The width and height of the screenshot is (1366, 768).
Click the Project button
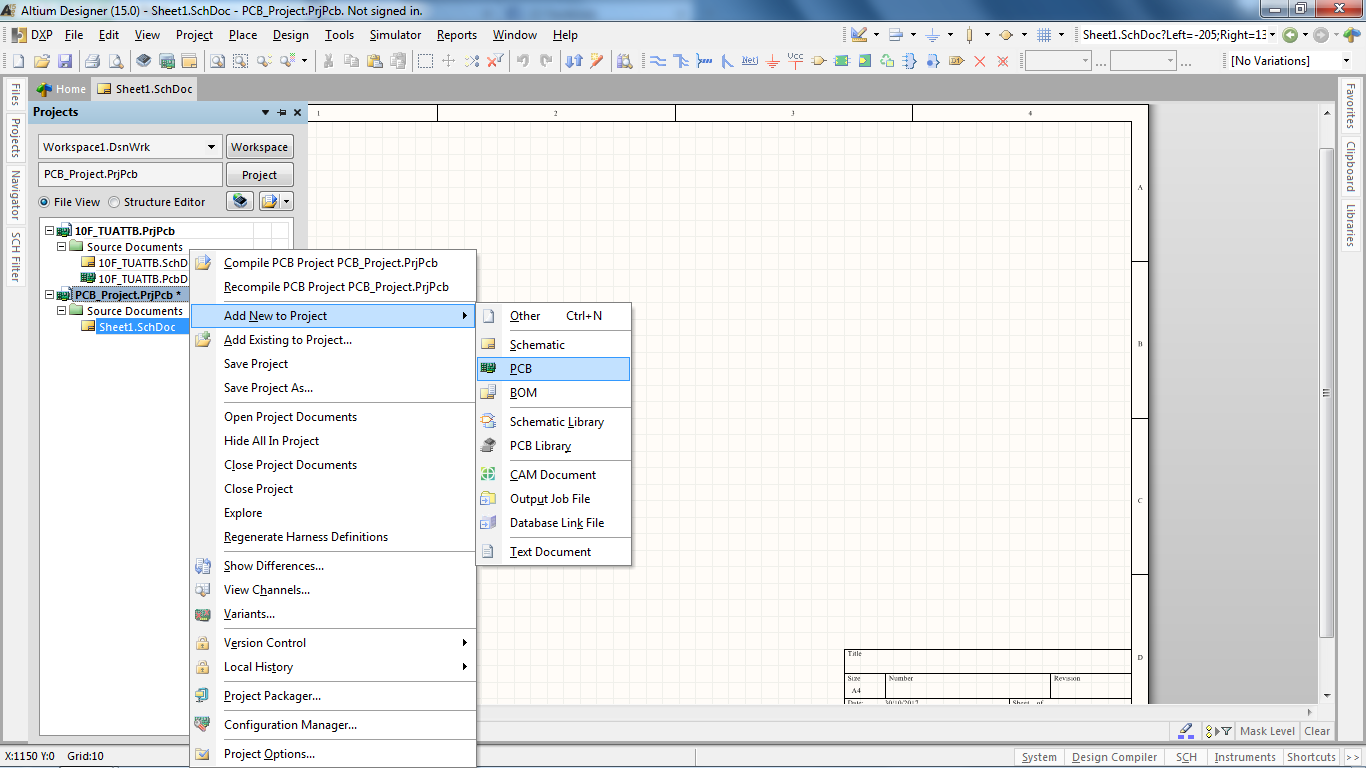260,175
